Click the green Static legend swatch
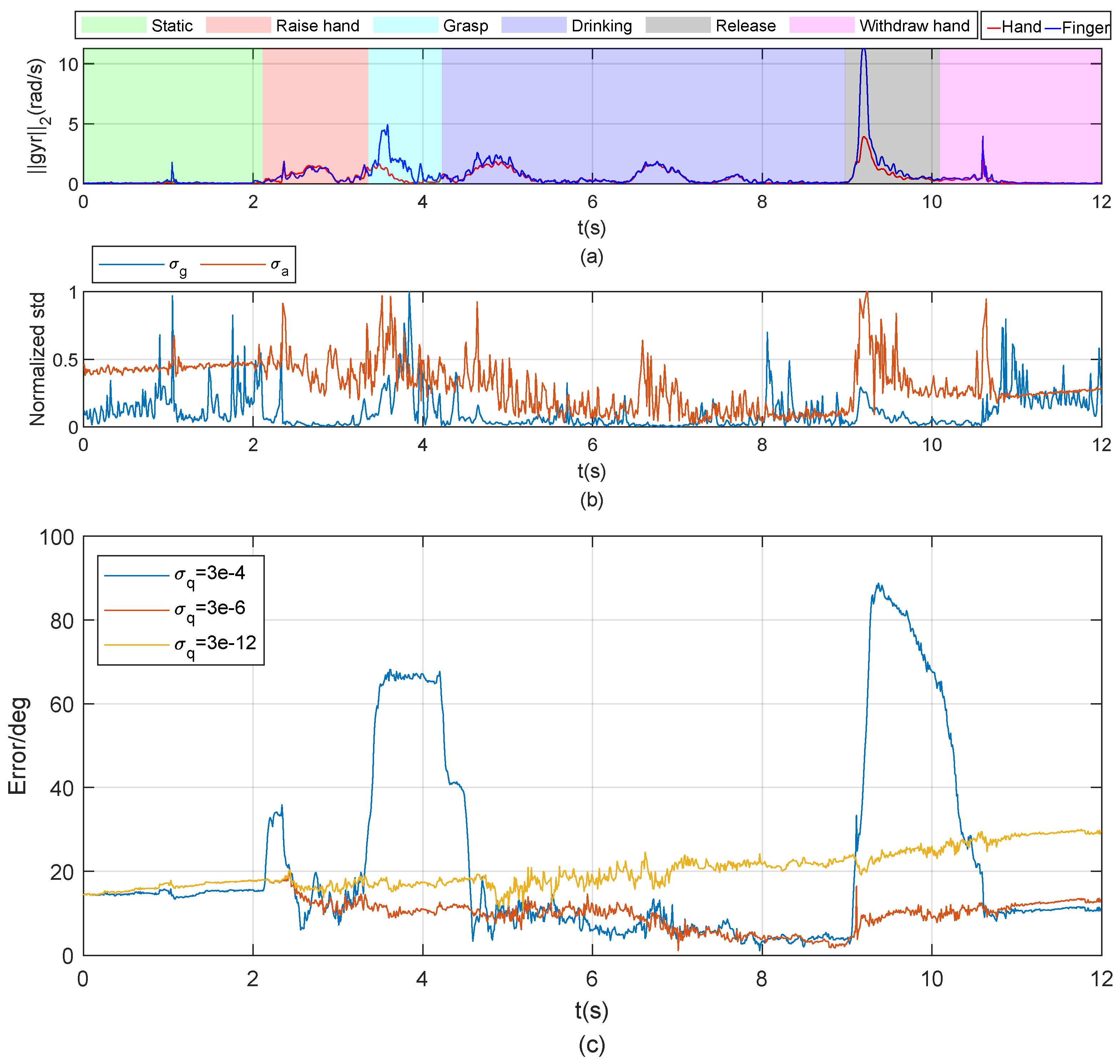This screenshot has height=1064, width=1120. click(113, 26)
